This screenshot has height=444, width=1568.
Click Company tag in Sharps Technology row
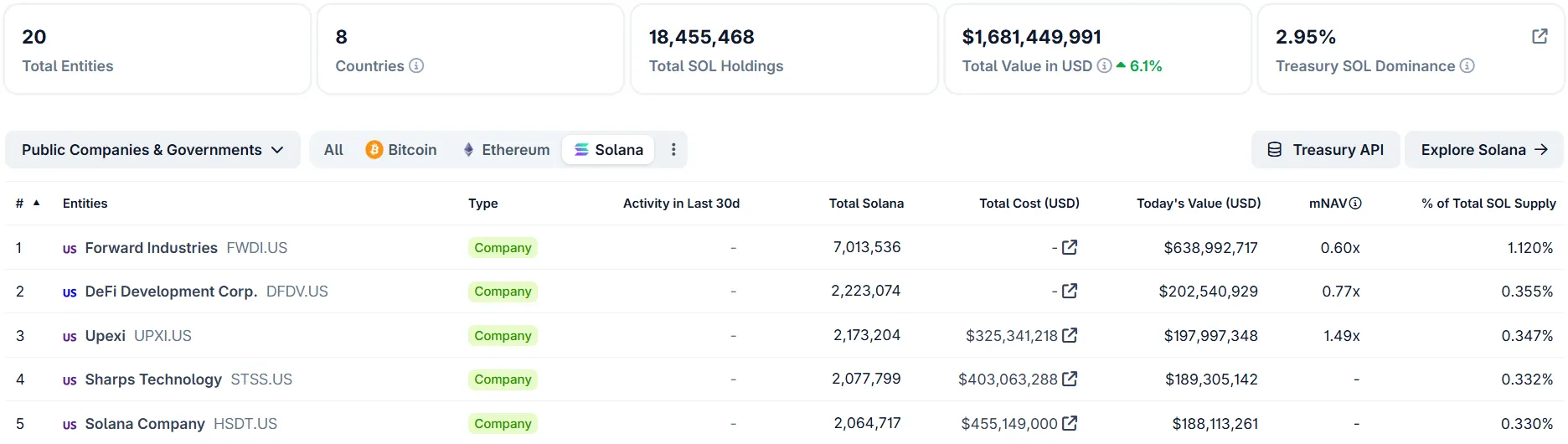click(x=503, y=379)
